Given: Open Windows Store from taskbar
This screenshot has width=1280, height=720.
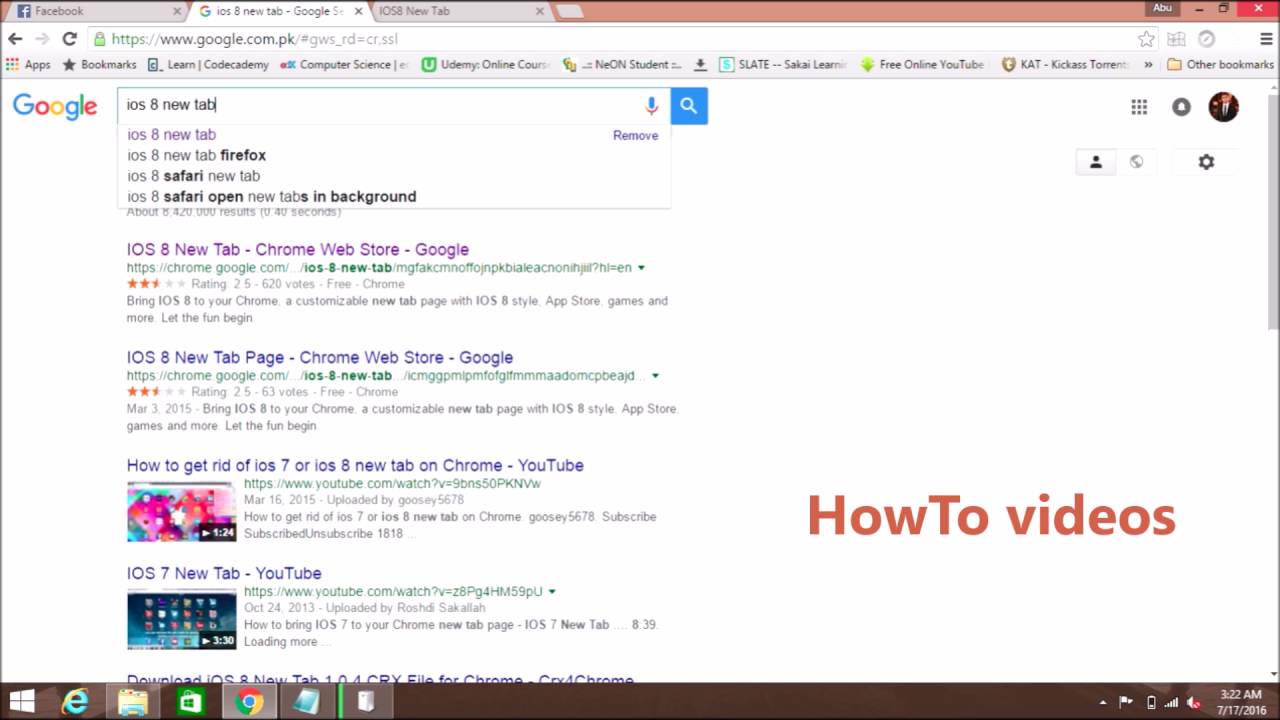Looking at the screenshot, I should pyautogui.click(x=190, y=702).
